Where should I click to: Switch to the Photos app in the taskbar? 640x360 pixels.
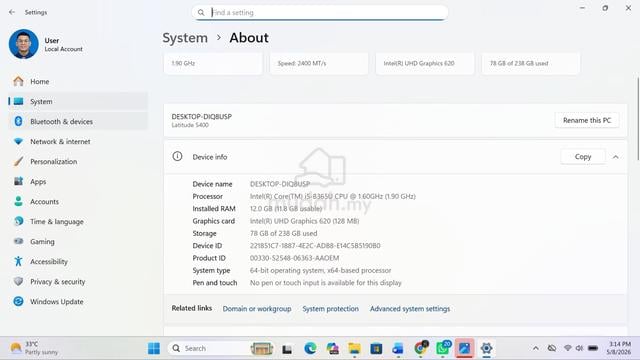point(464,348)
